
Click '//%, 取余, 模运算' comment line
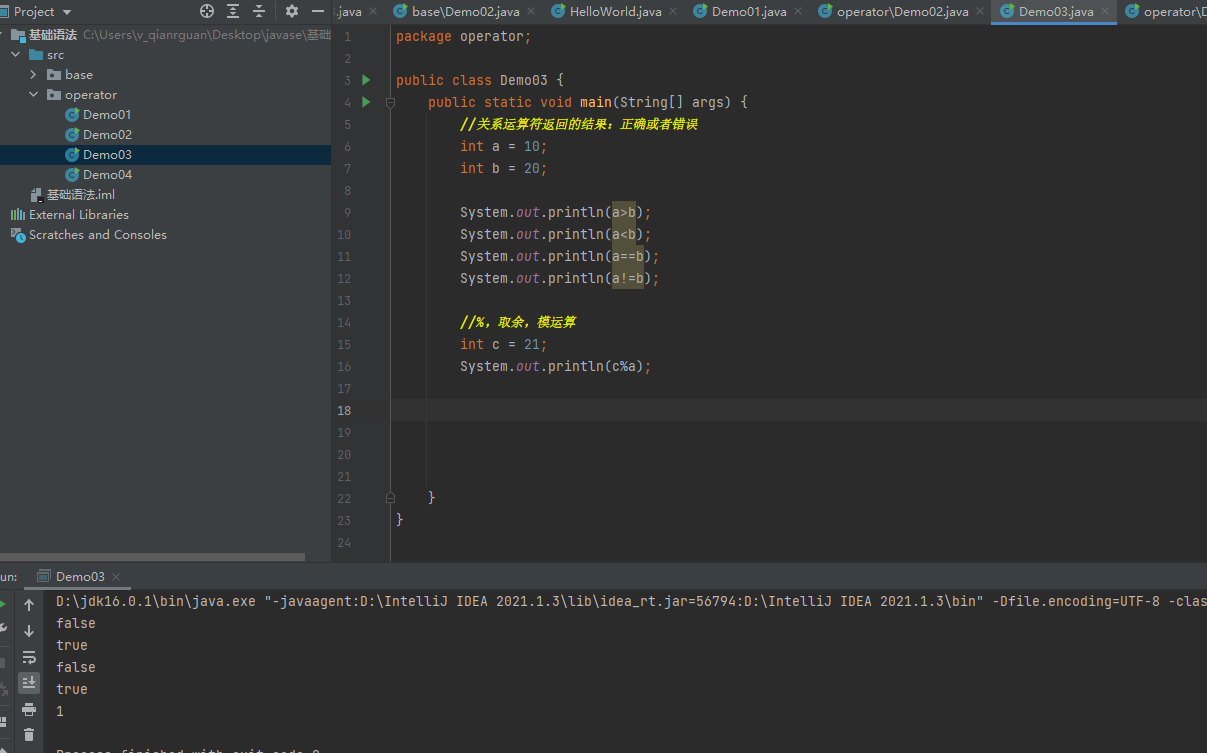518,322
